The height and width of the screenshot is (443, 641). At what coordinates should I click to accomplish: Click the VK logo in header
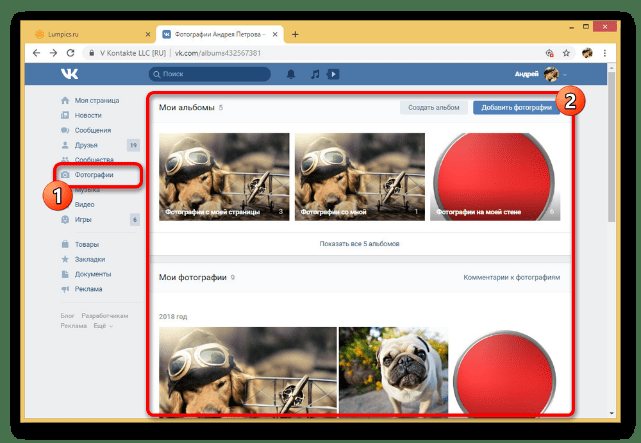point(69,74)
